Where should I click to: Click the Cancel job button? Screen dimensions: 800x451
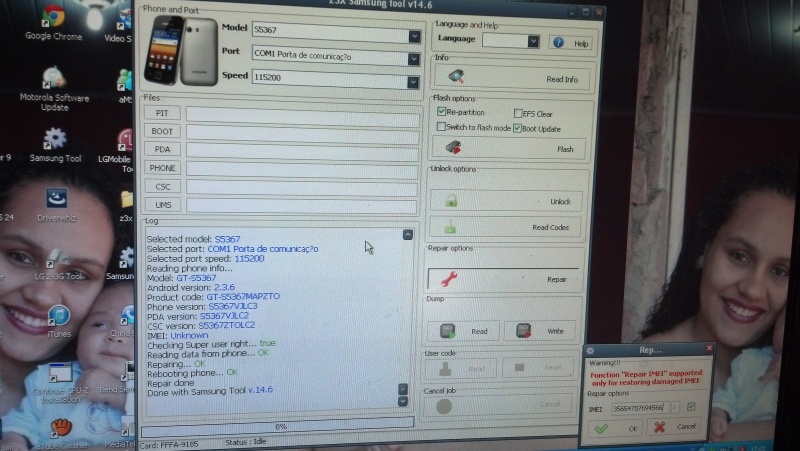pos(498,406)
